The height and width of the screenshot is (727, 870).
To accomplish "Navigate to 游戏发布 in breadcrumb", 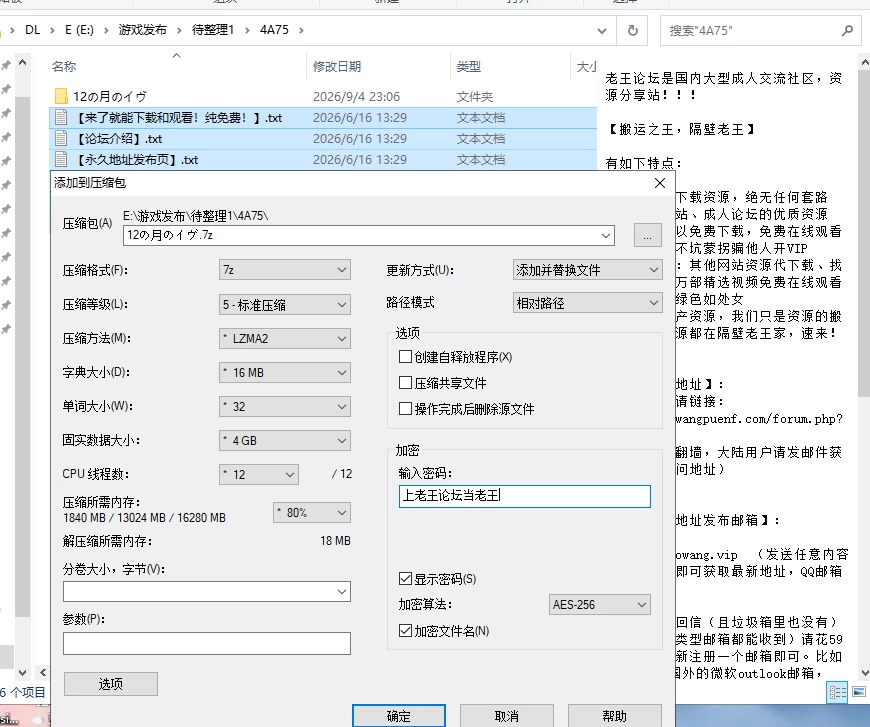I will coord(143,30).
